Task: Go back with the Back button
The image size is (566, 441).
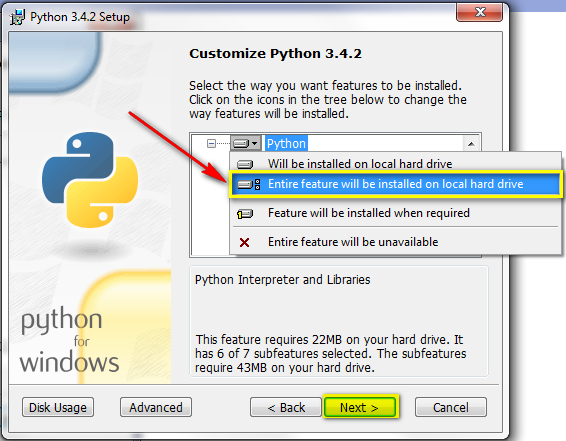Action: [286, 407]
